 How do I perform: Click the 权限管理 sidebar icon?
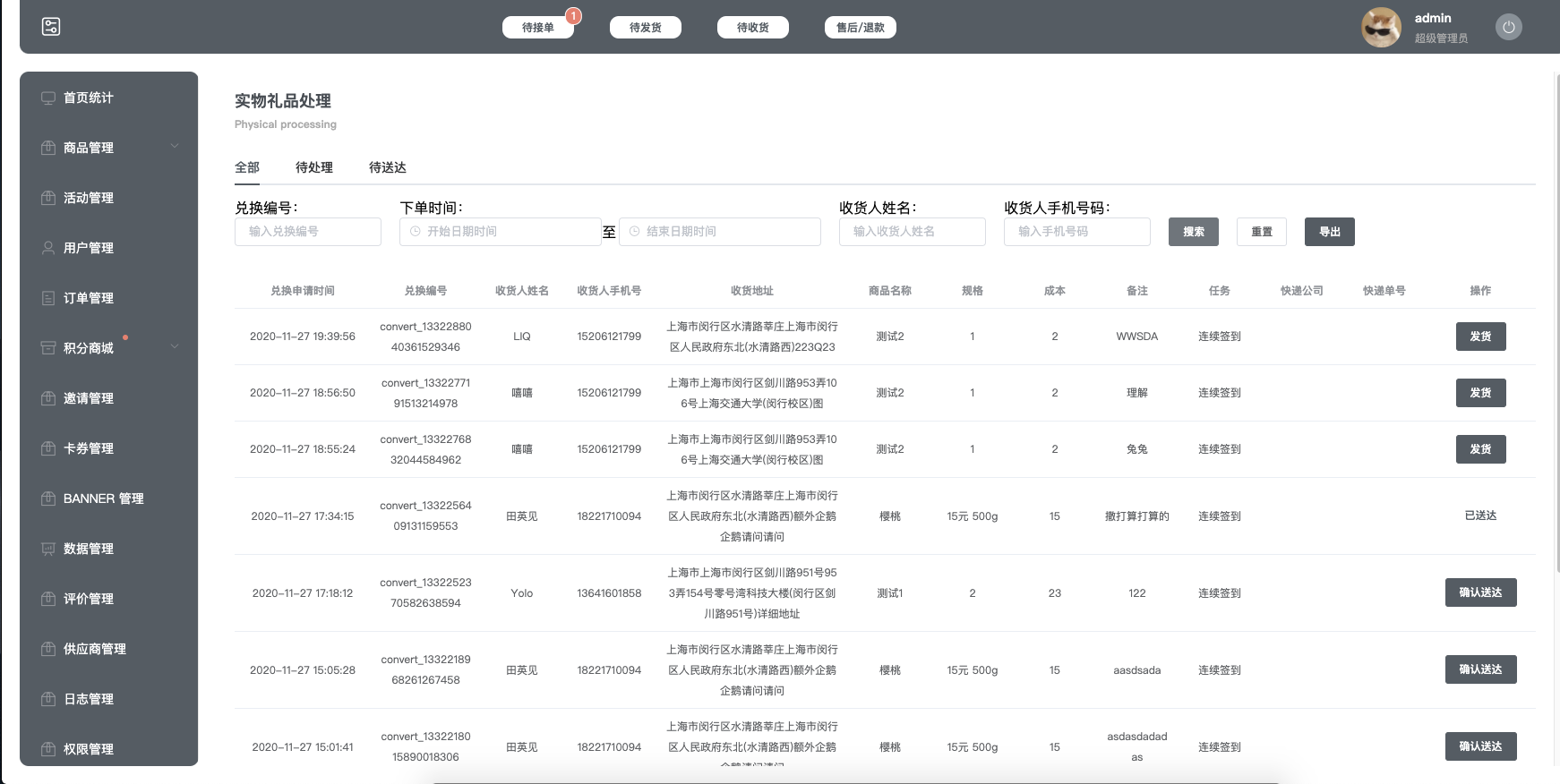[48, 749]
